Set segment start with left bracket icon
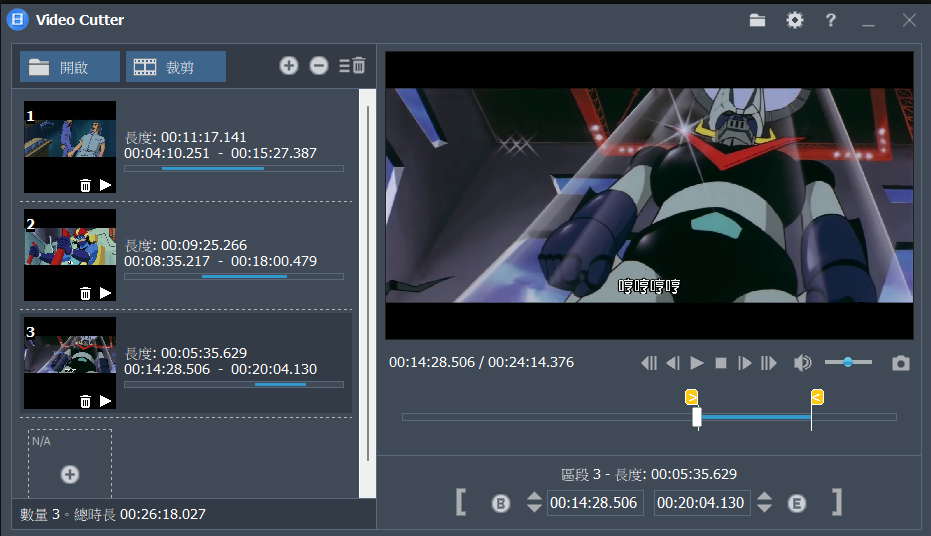Screen dimensions: 931x536 coord(461,502)
